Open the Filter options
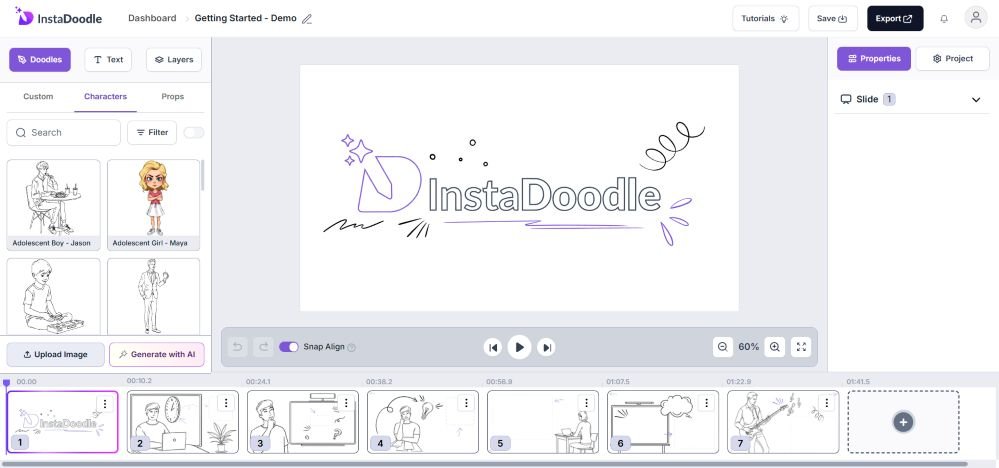The image size is (999, 468). [x=152, y=132]
